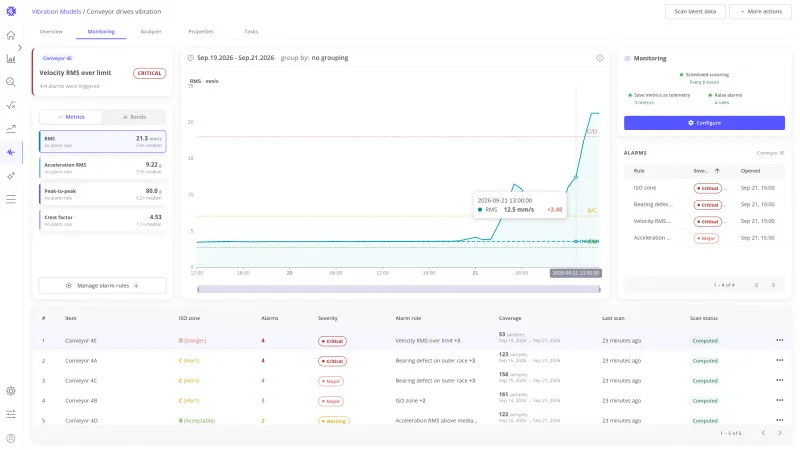Open three-dot menu for Conveyor 4B row

(x=780, y=400)
